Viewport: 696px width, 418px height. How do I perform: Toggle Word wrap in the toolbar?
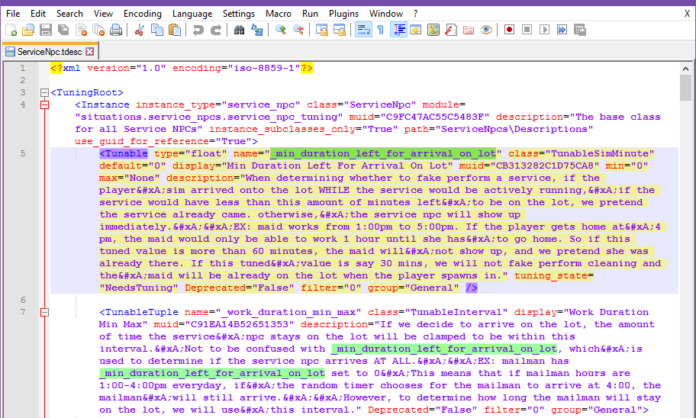pos(364,31)
